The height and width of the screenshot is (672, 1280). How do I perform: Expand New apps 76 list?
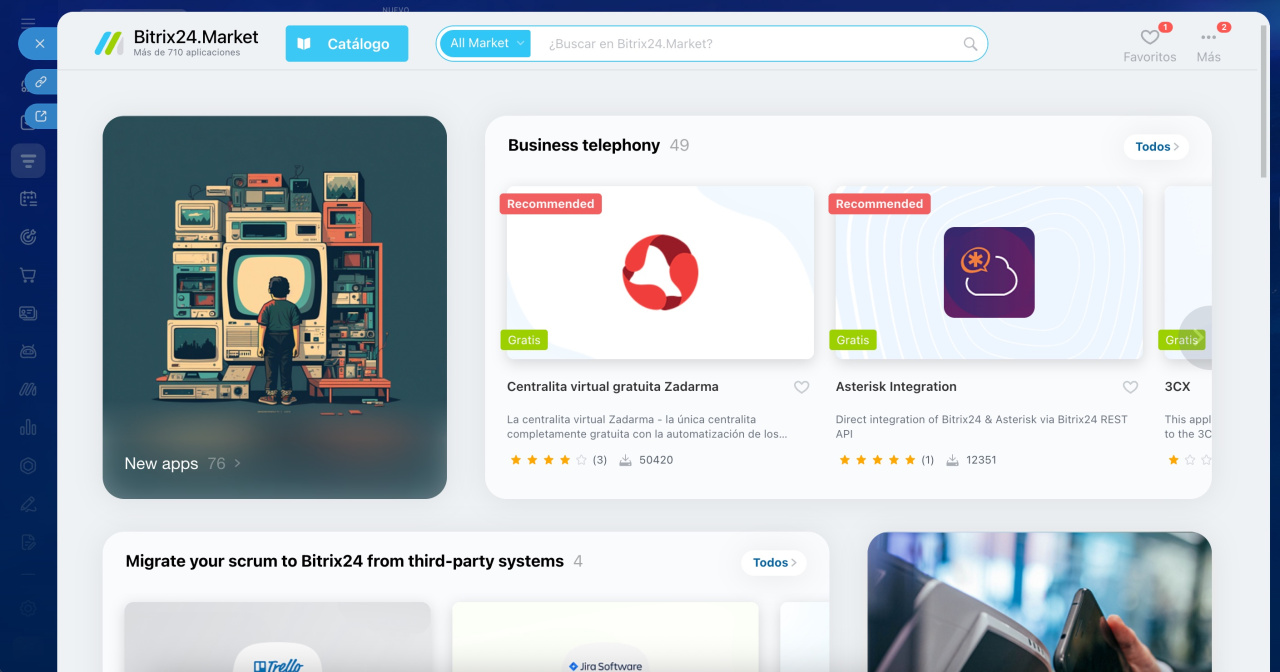click(182, 464)
